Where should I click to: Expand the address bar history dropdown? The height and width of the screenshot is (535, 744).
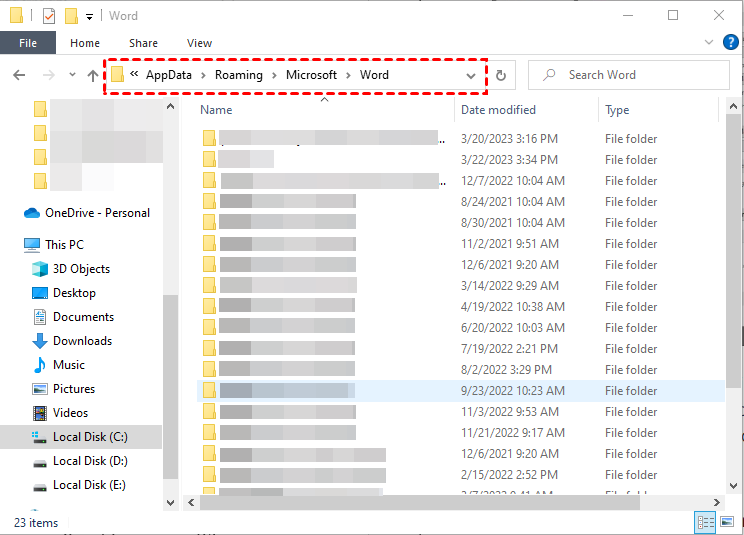tap(471, 75)
